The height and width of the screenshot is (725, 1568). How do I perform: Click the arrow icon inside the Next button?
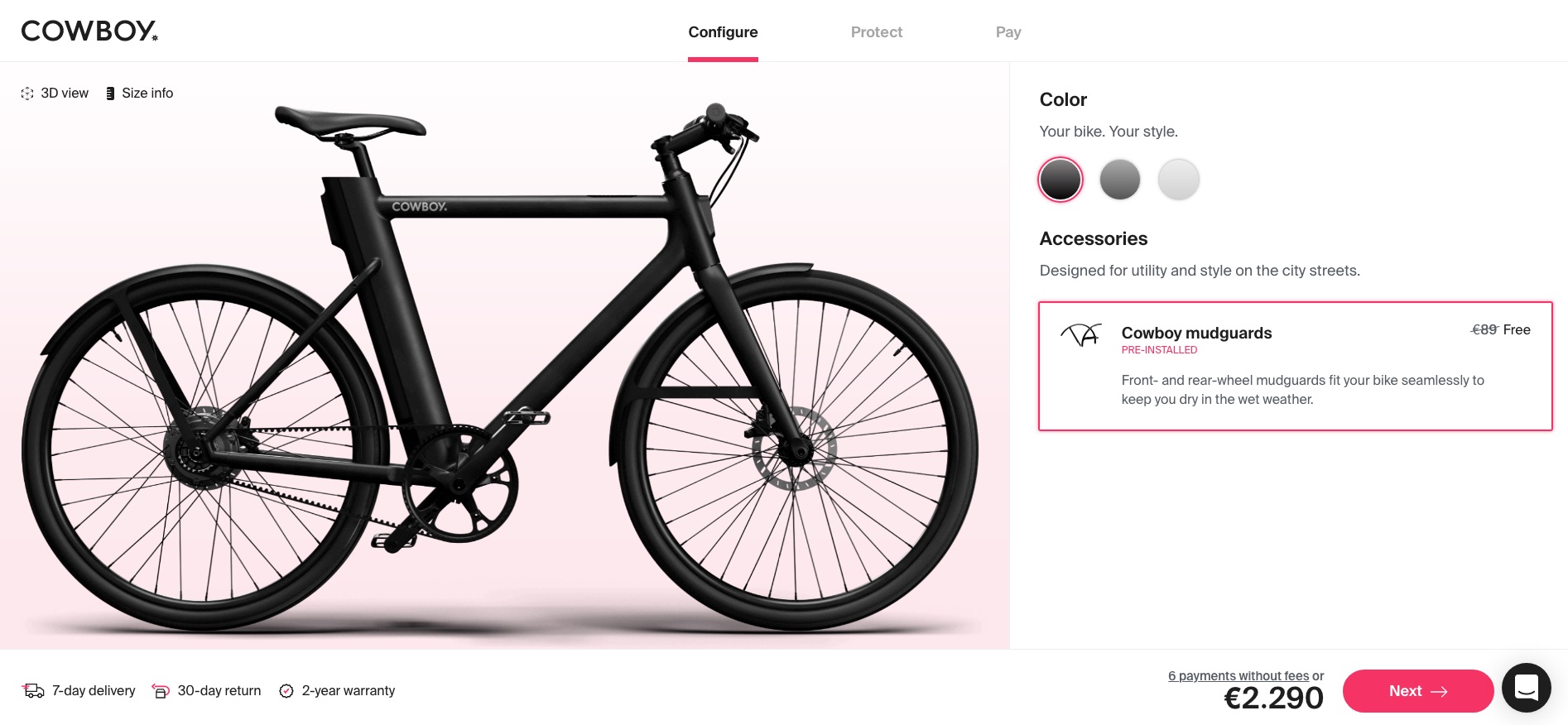tap(1441, 691)
